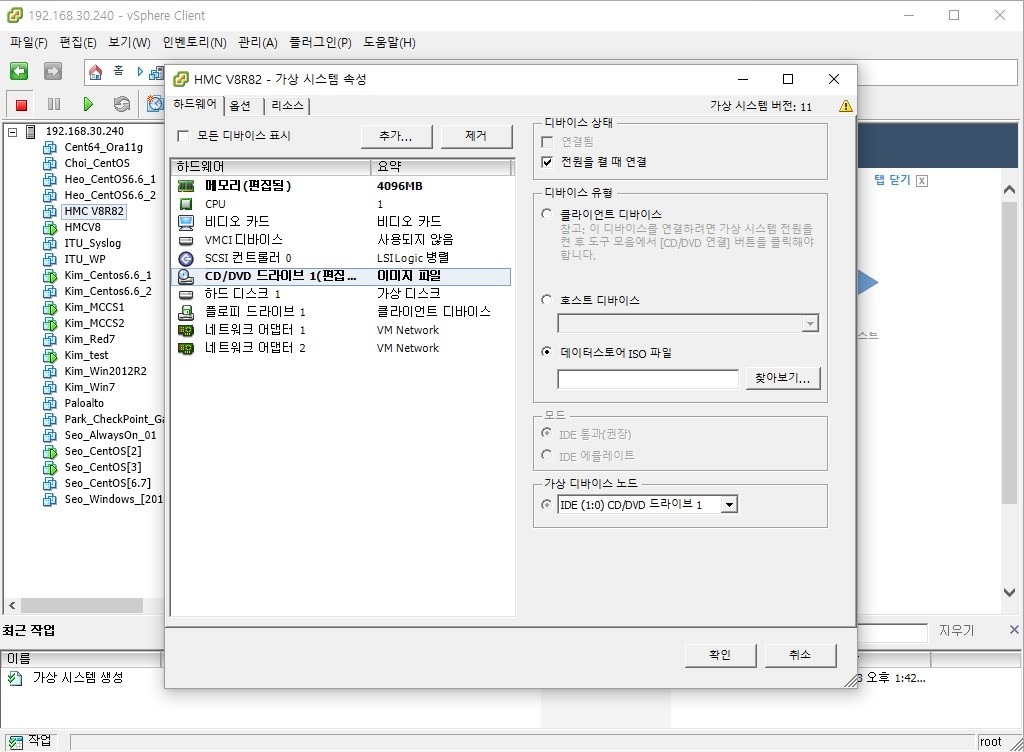The height and width of the screenshot is (752, 1024).
Task: Enable the show all devices checkbox
Action: [183, 136]
